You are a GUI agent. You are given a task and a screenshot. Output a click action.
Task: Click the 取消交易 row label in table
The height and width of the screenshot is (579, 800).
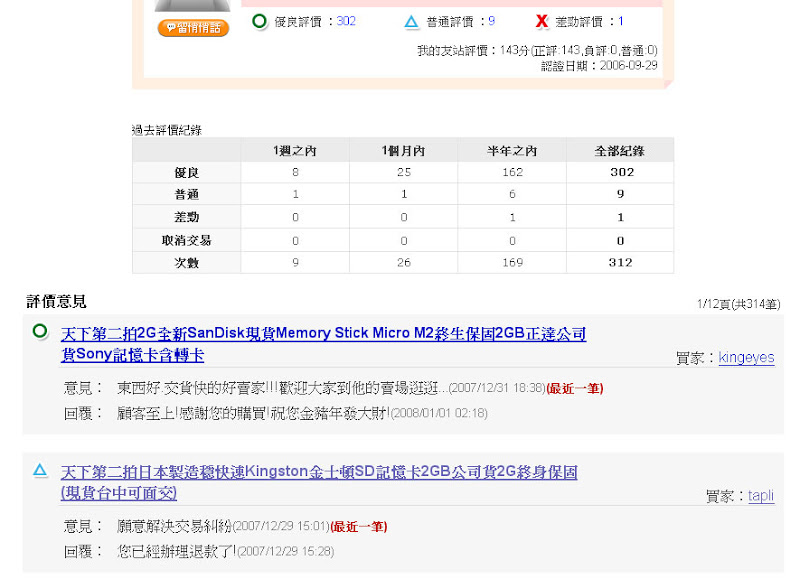pos(186,240)
